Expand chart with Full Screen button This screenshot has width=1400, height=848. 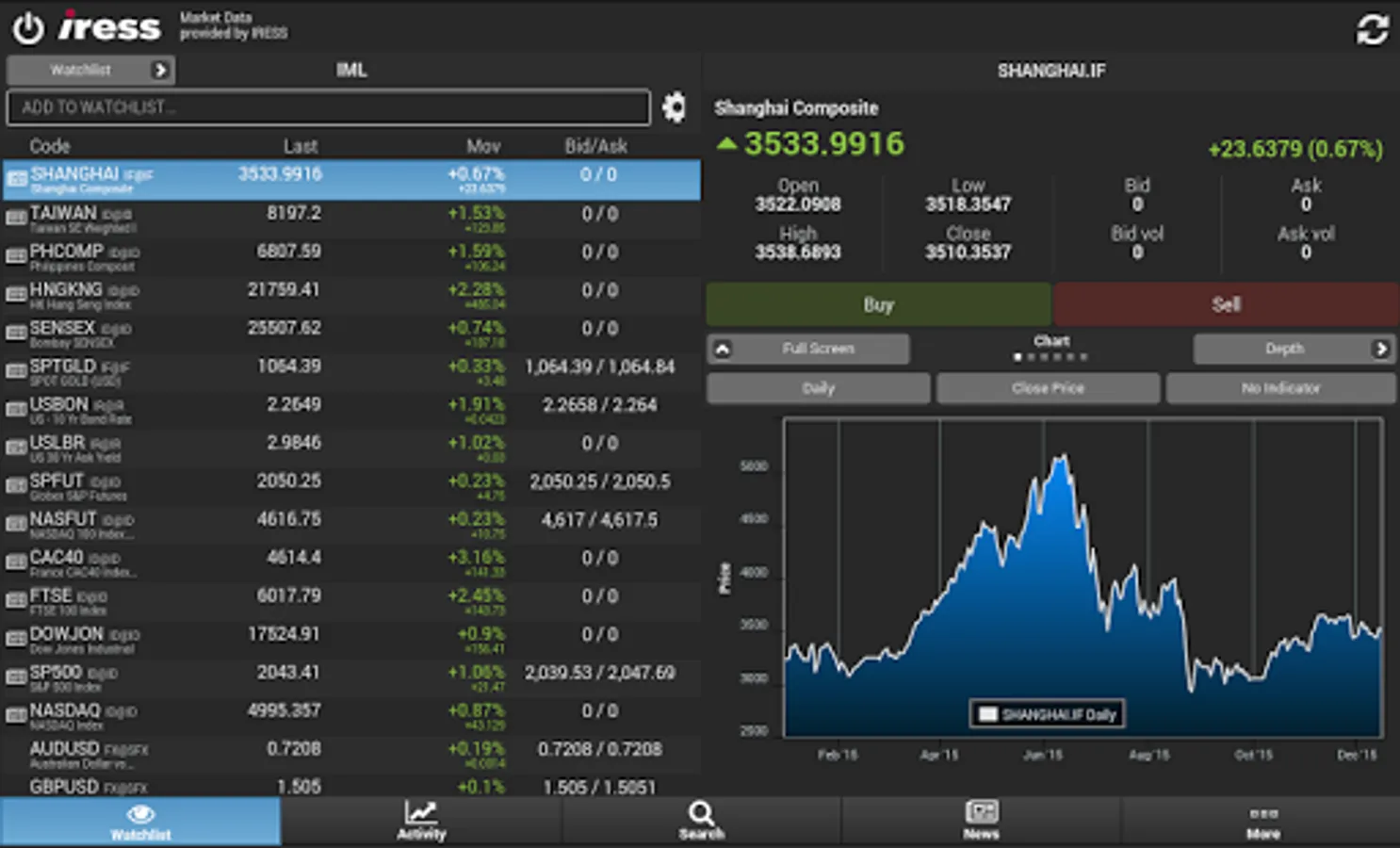click(808, 349)
